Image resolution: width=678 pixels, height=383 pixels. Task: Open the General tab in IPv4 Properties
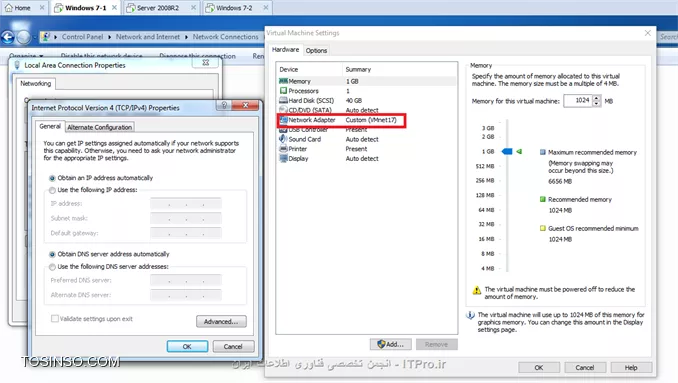[x=50, y=126]
